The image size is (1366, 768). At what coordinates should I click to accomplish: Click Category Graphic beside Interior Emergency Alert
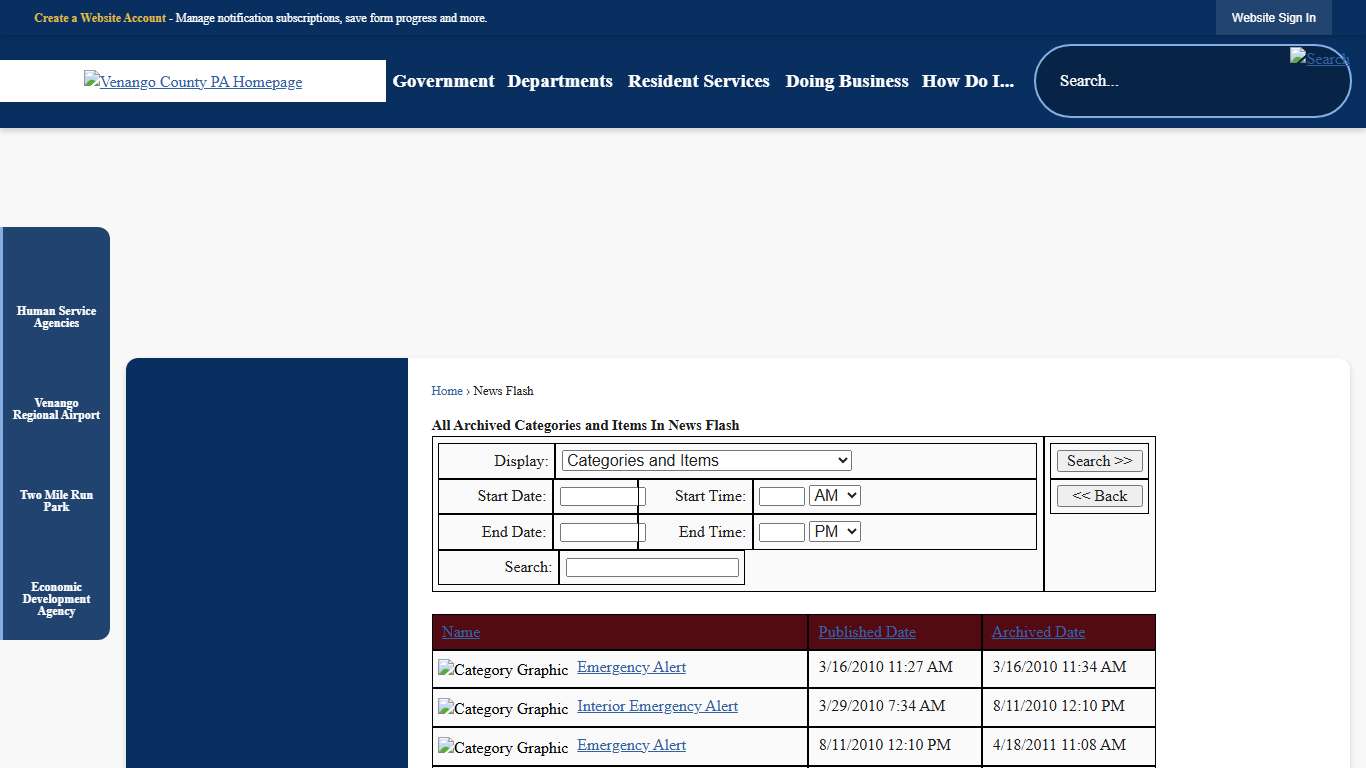pos(503,709)
